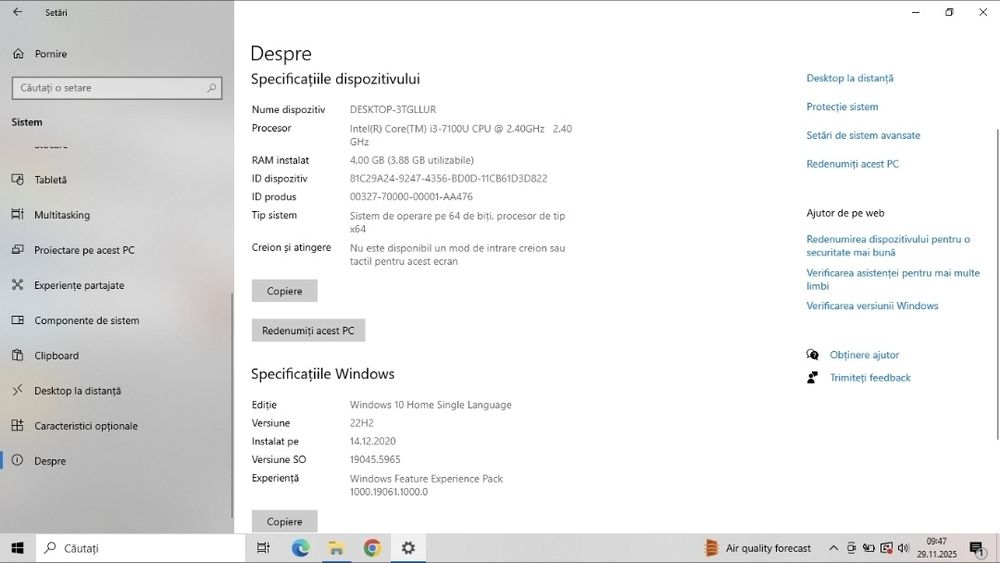Screen dimensions: 1000x563
Task: Select the 4,00 GB RAM value
Action: pos(411,160)
